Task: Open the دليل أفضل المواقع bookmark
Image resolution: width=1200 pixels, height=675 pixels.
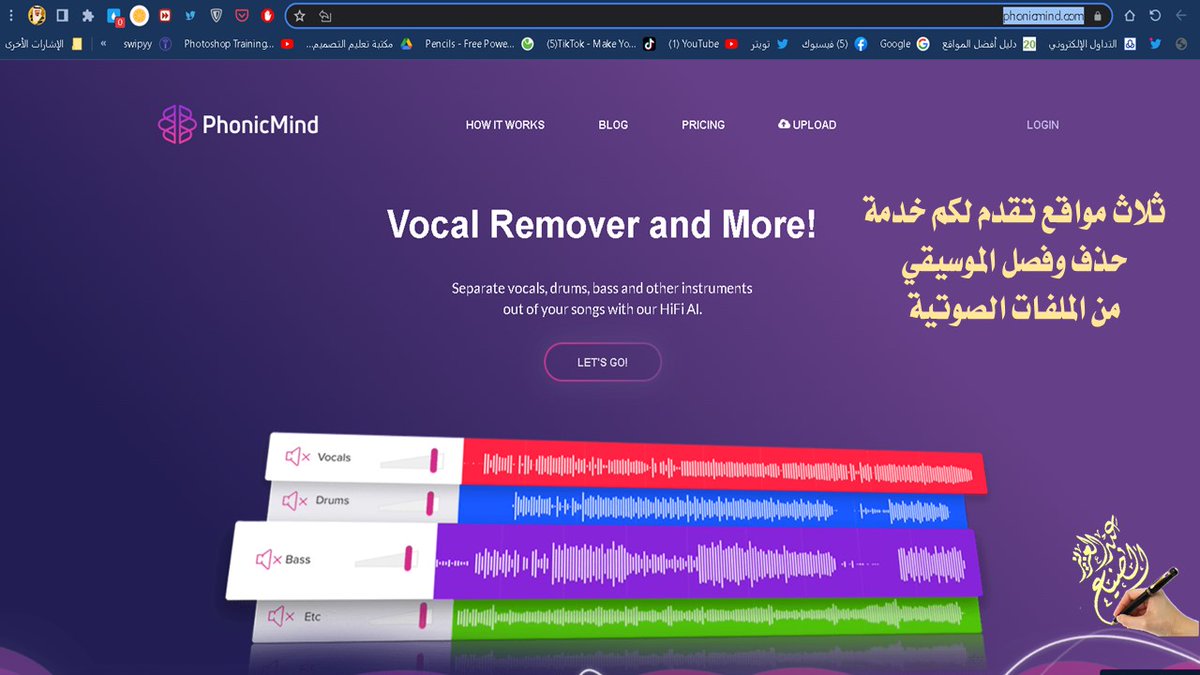Action: click(990, 44)
